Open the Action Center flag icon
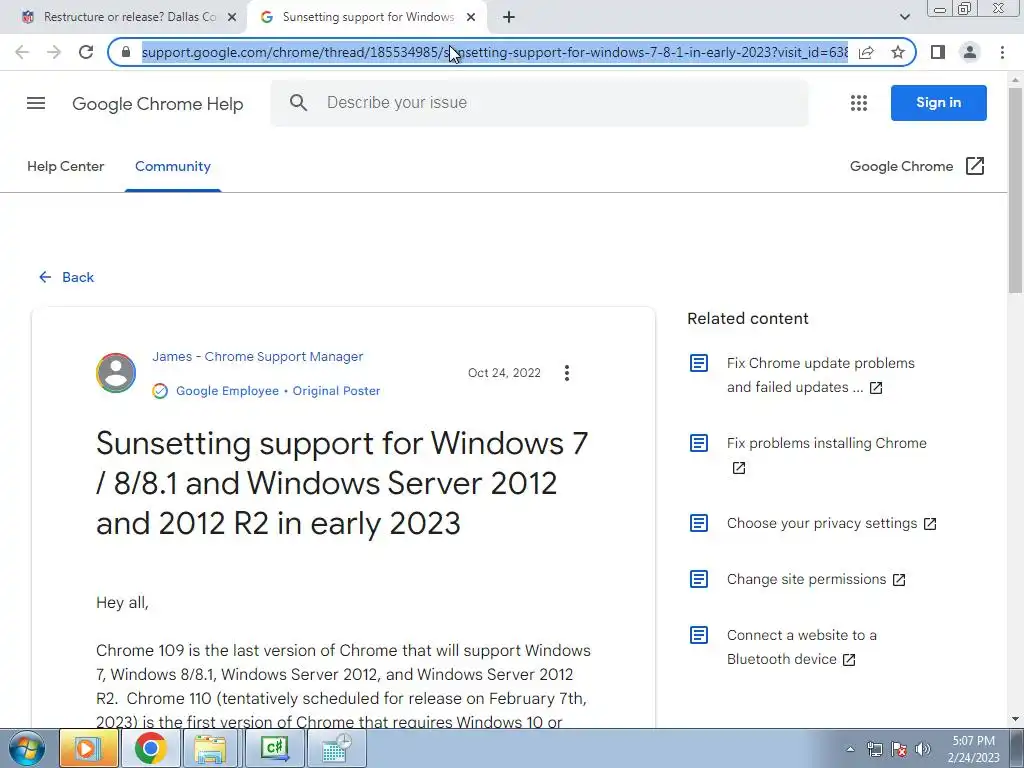Screen dimensions: 1024x768 point(899,749)
